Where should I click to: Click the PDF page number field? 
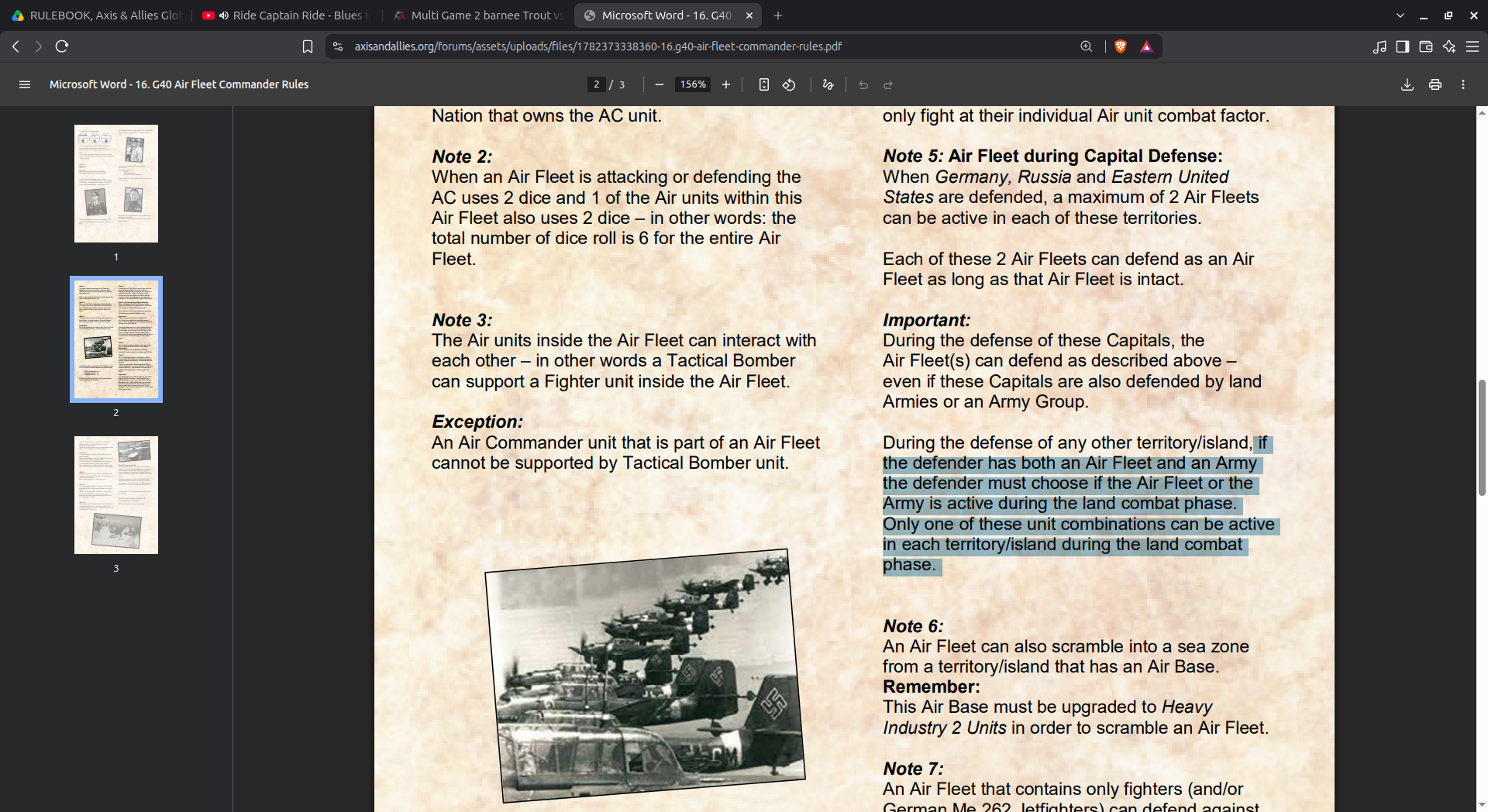point(596,84)
